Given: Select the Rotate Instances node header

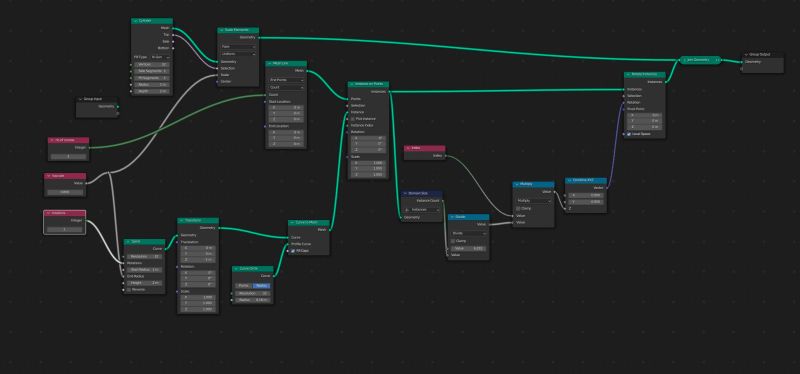Looking at the screenshot, I should pos(645,74).
